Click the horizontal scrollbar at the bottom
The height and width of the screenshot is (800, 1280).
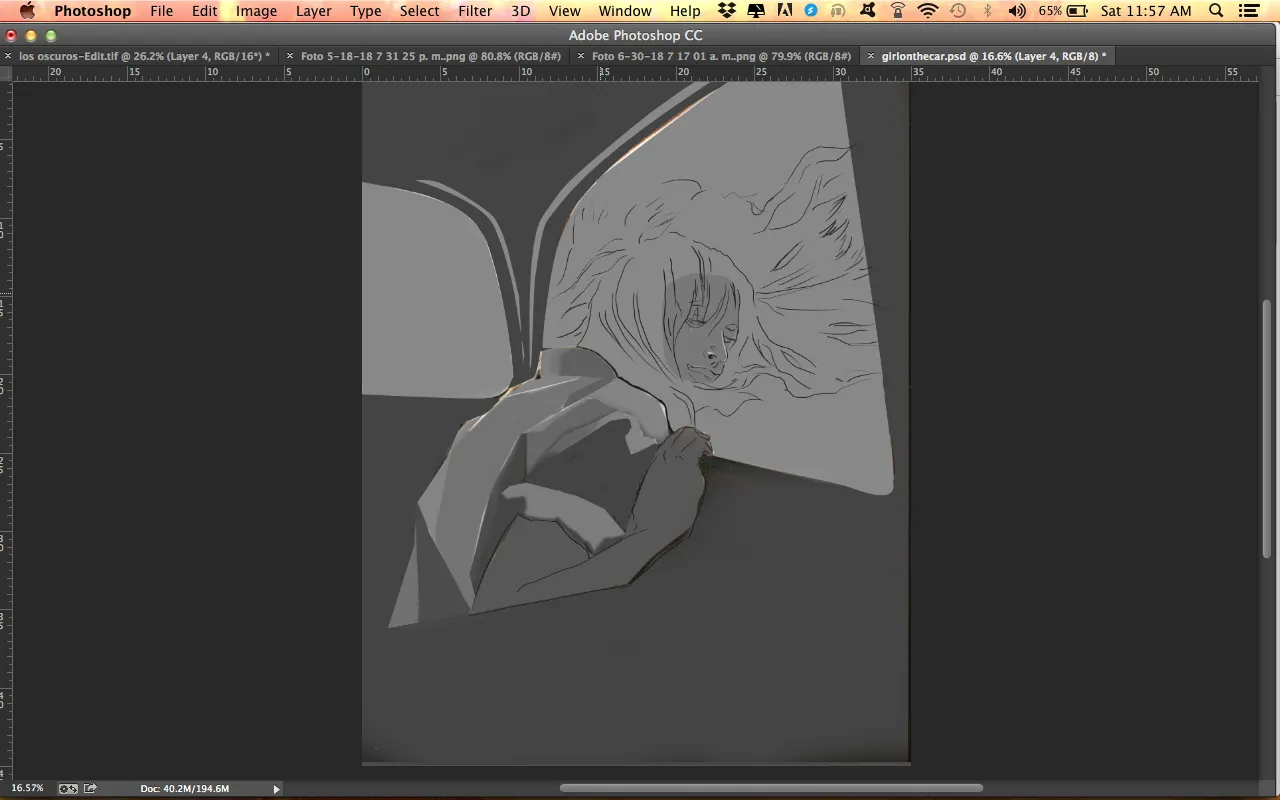click(770, 788)
